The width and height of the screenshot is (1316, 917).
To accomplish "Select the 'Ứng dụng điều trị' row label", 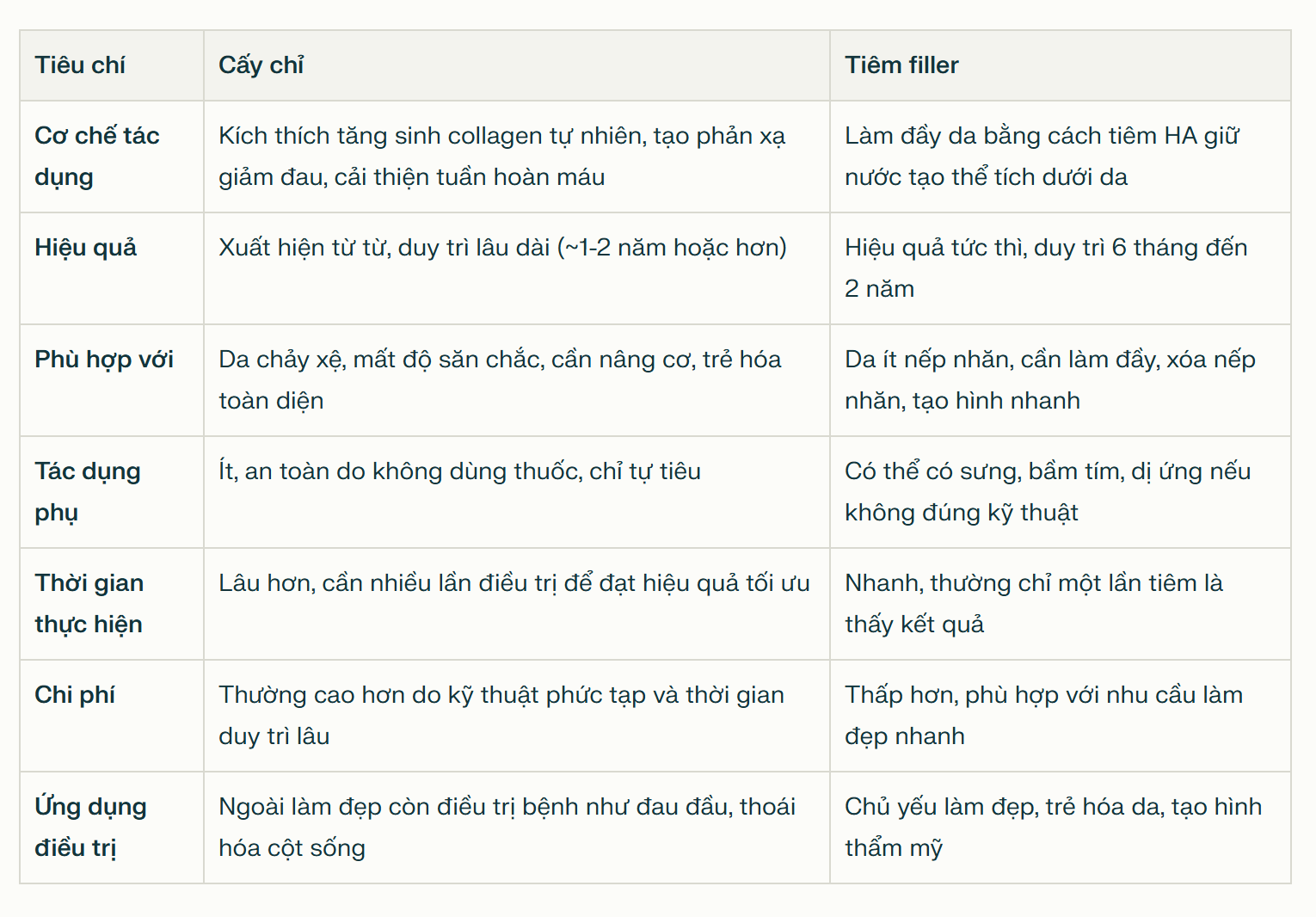I will tap(90, 827).
